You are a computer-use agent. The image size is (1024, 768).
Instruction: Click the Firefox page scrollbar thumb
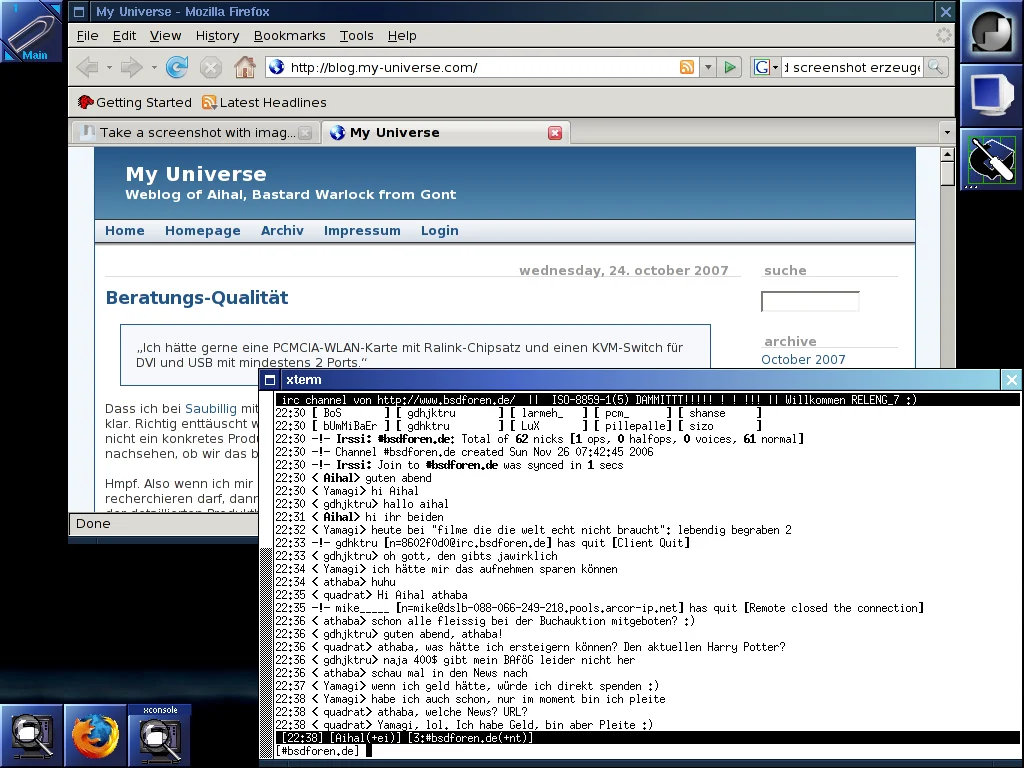click(947, 174)
